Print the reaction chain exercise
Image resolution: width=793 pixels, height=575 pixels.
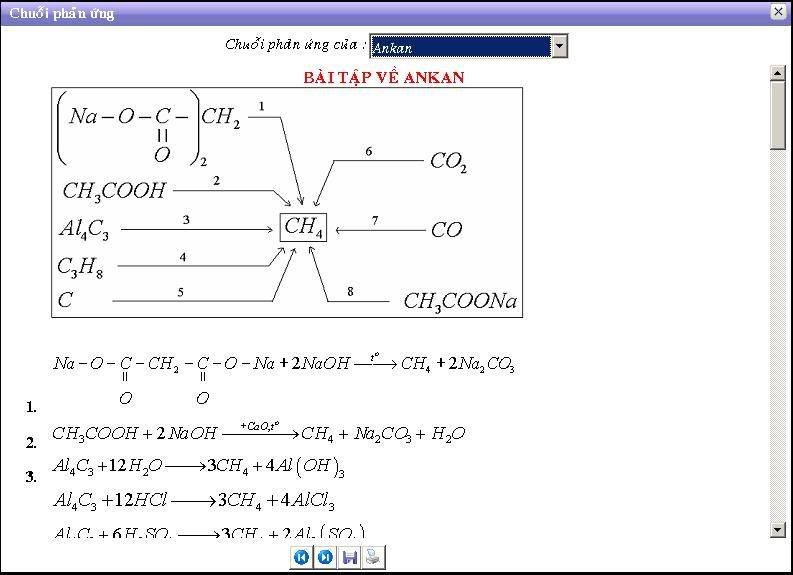372,557
